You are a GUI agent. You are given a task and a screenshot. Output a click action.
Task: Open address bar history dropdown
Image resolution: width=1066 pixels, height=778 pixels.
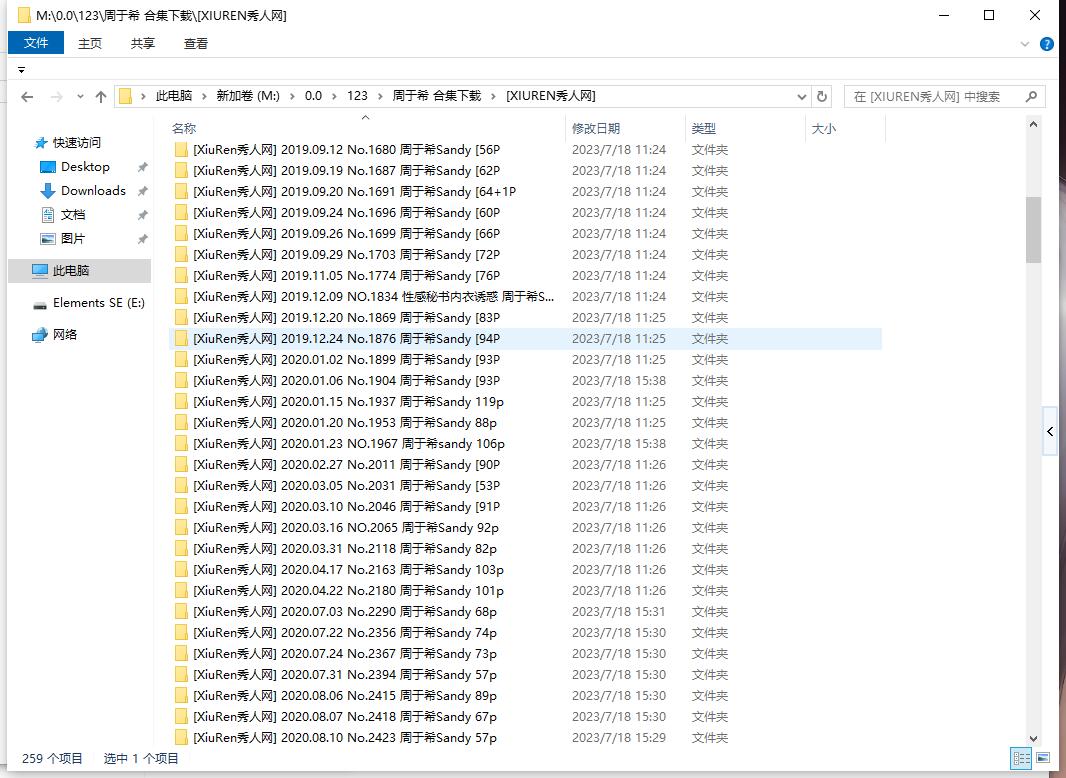tap(802, 97)
